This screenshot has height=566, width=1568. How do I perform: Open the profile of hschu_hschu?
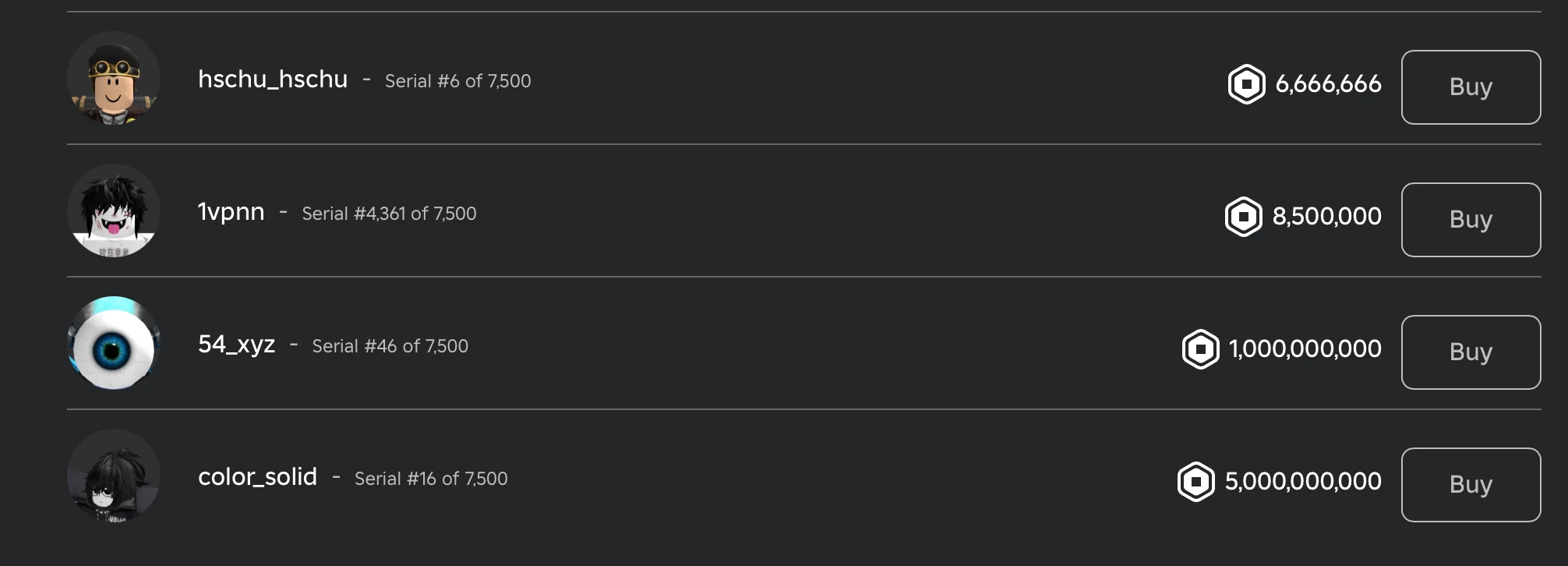point(273,80)
